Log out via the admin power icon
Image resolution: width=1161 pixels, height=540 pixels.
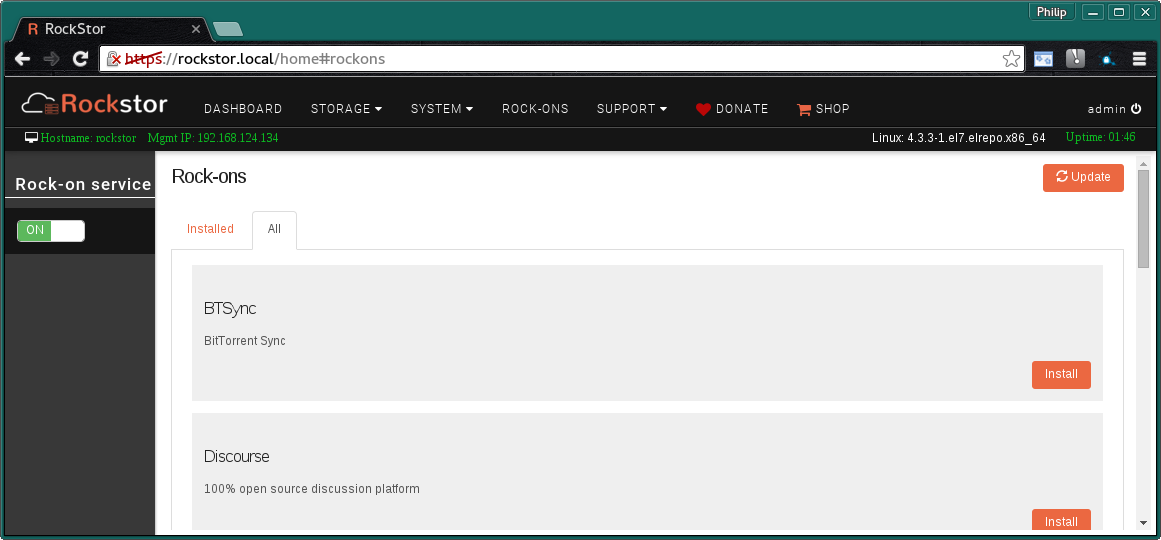[x=1136, y=109]
